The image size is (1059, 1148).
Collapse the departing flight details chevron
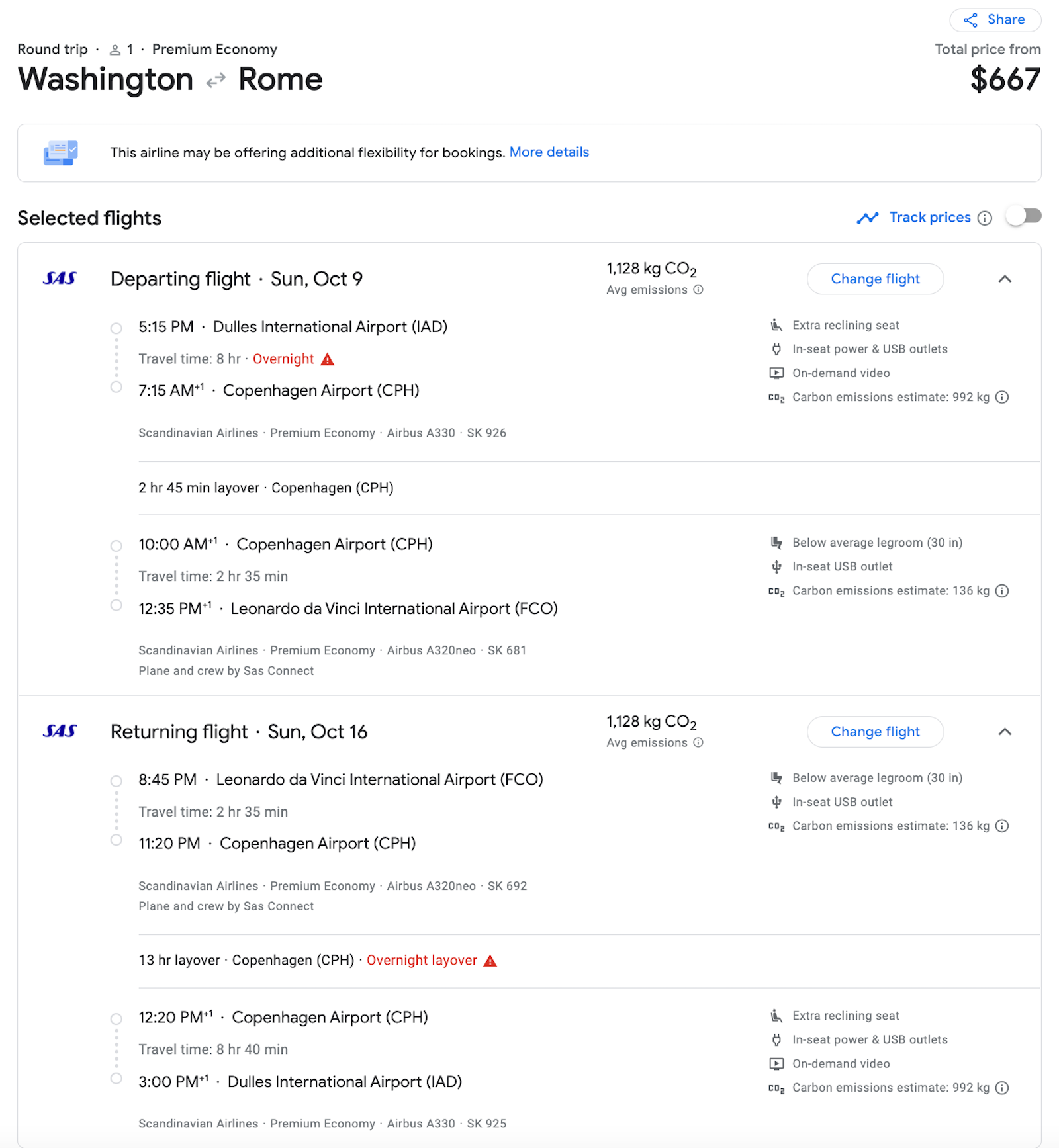[x=1005, y=279]
